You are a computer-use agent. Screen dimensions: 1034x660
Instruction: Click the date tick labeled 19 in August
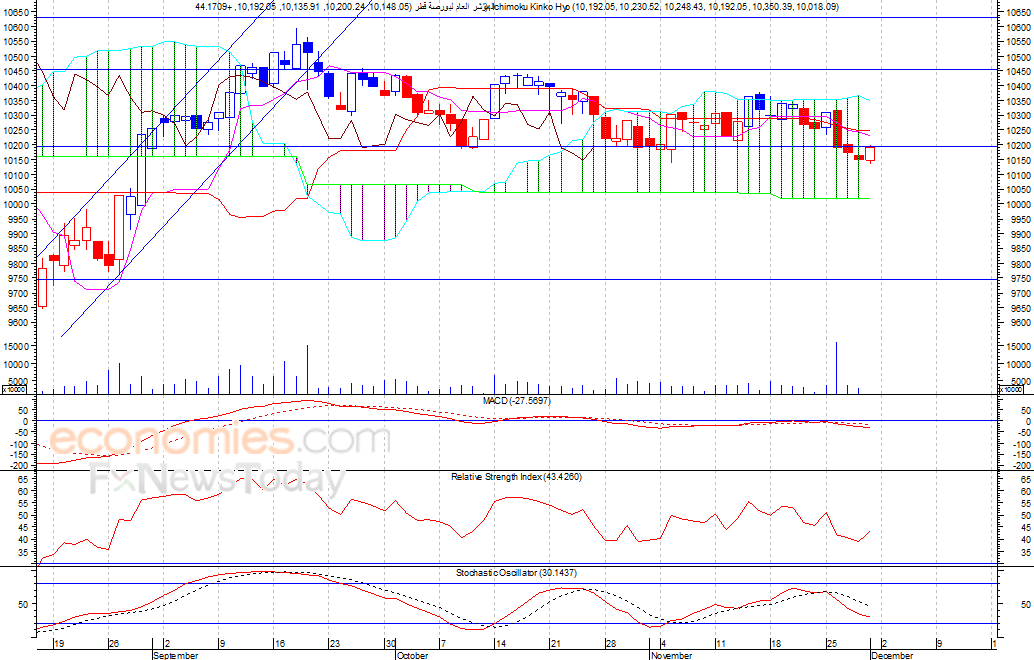point(59,643)
